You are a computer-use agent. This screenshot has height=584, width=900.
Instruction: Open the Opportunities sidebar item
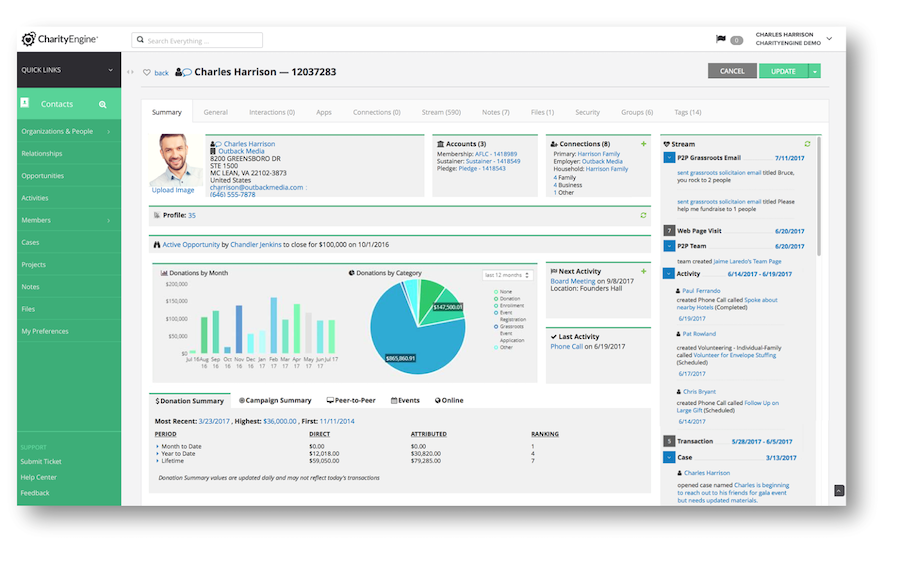69,176
